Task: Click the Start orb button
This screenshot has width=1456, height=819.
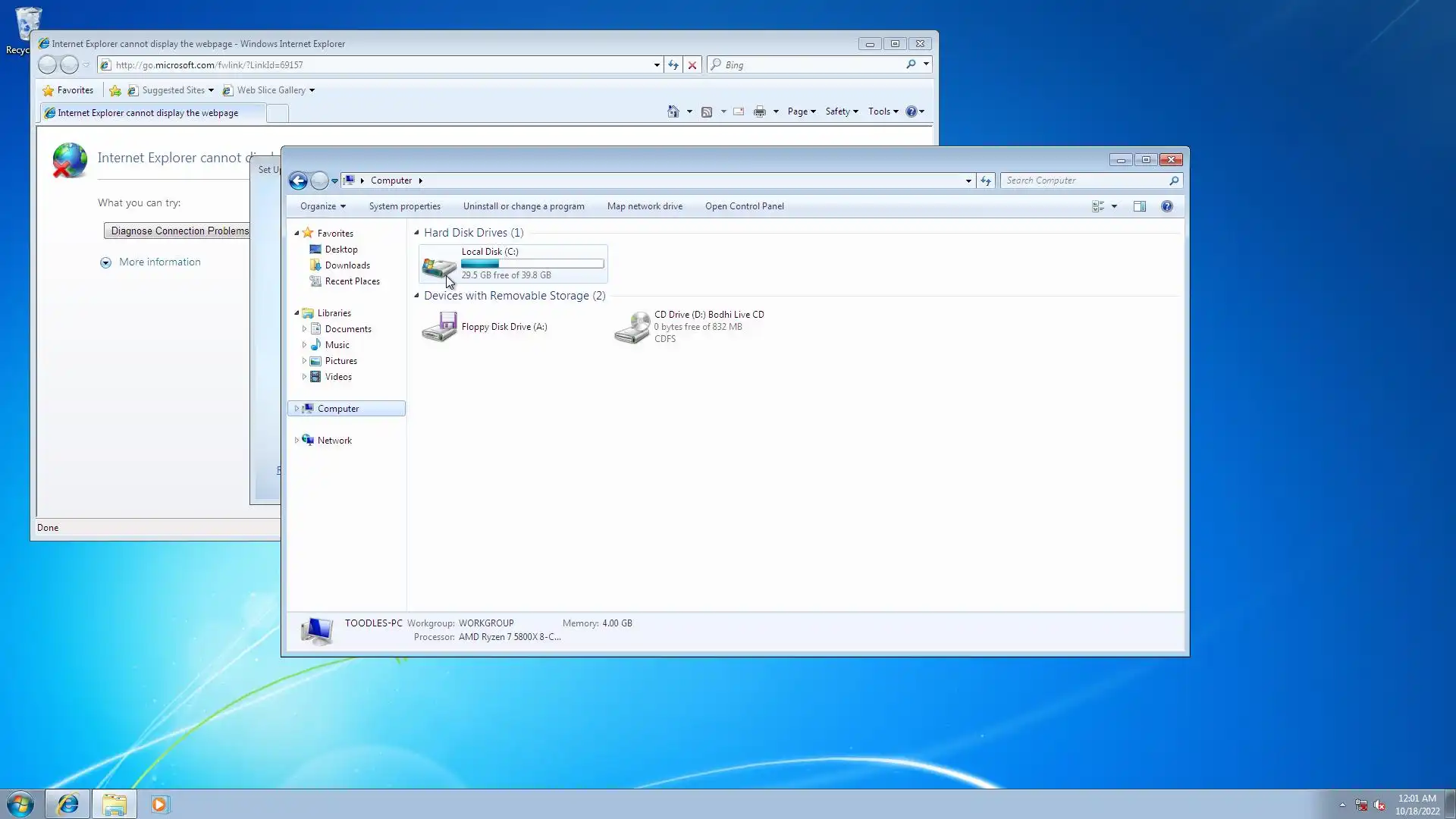Action: (x=20, y=804)
